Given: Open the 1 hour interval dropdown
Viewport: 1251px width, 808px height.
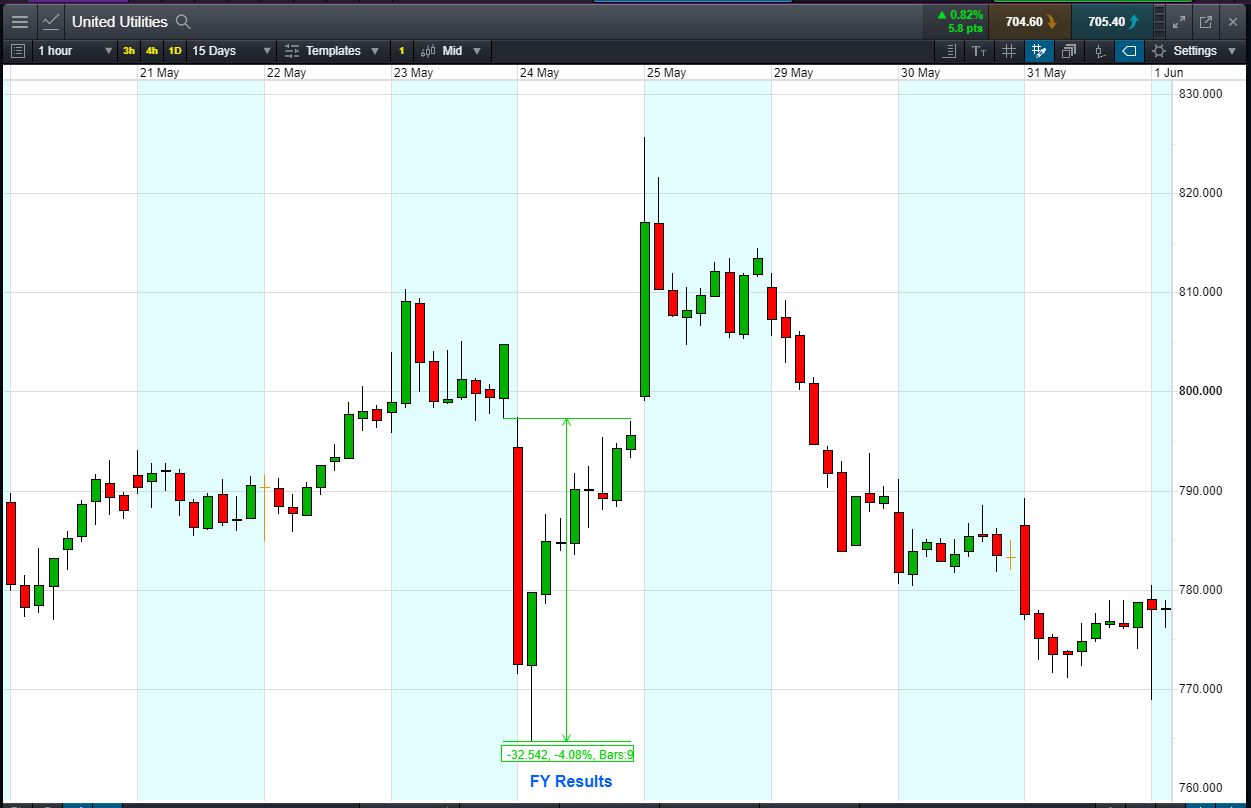Looking at the screenshot, I should (75, 51).
